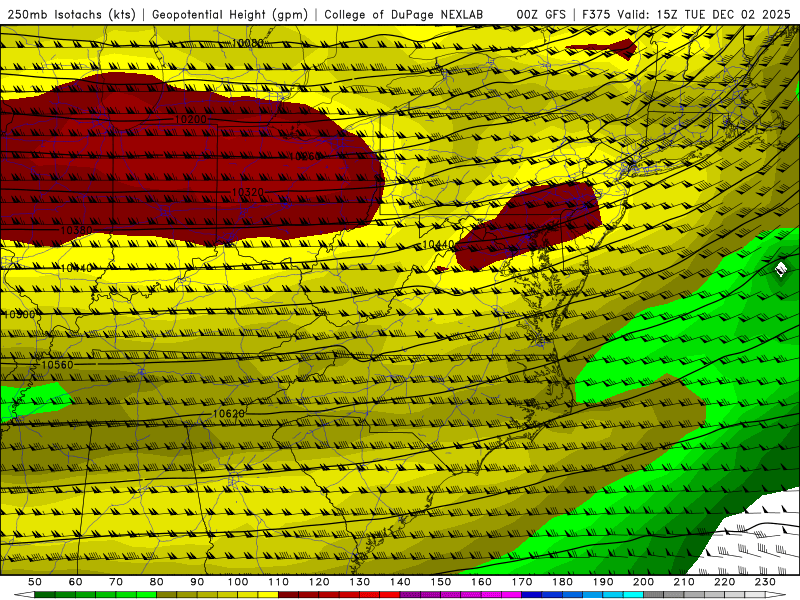The image size is (800, 600).
Task: Click the '250mb Isotachs (kts)' title text
Action: 71,14
